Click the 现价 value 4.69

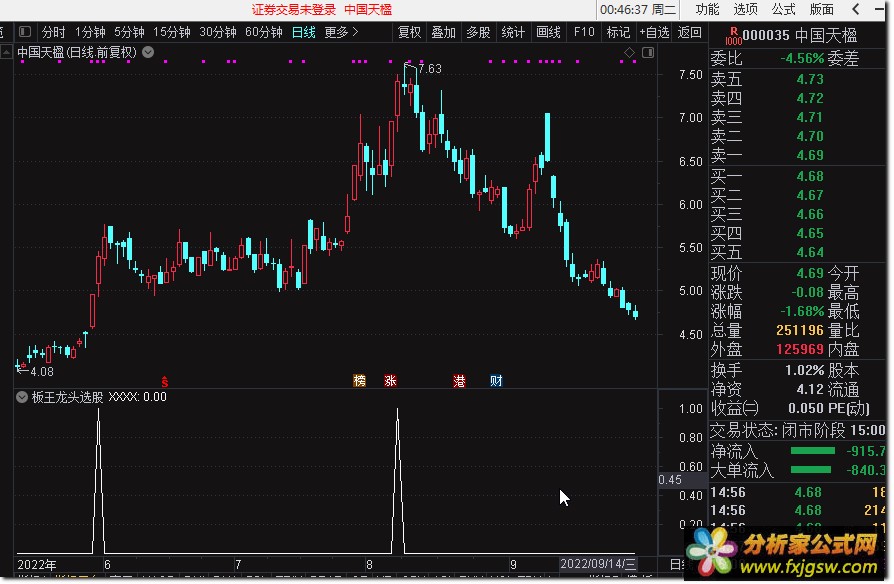click(x=810, y=273)
